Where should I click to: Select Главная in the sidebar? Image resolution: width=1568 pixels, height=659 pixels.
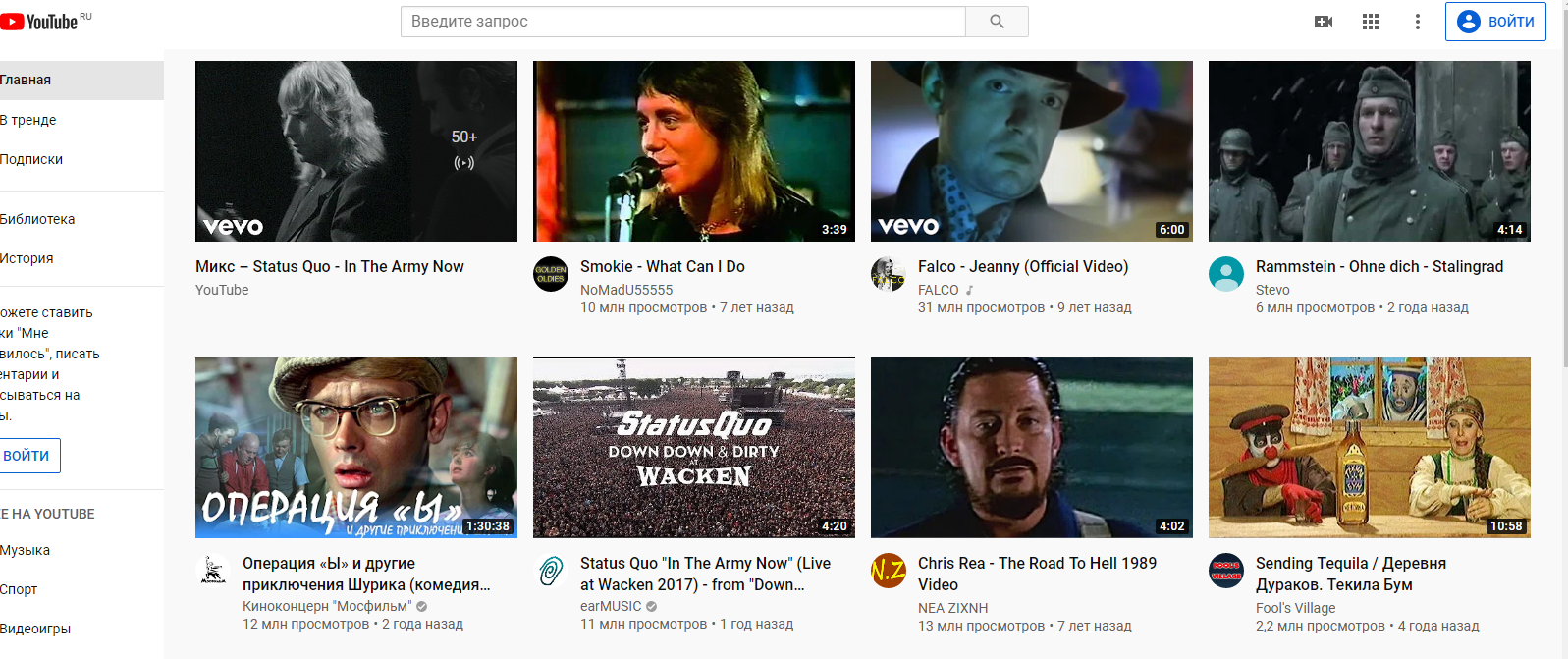[x=81, y=81]
